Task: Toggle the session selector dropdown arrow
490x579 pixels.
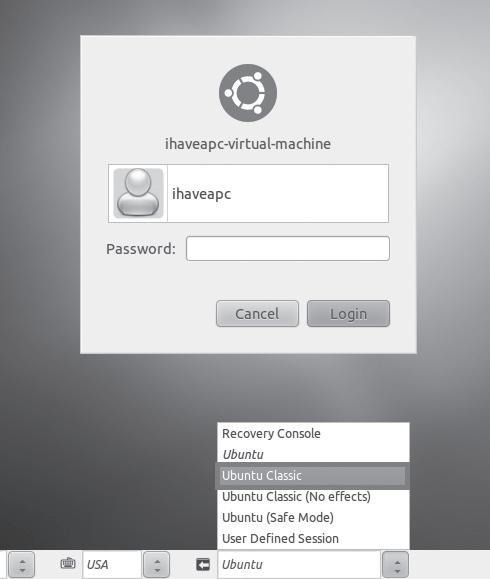Action: [395, 565]
